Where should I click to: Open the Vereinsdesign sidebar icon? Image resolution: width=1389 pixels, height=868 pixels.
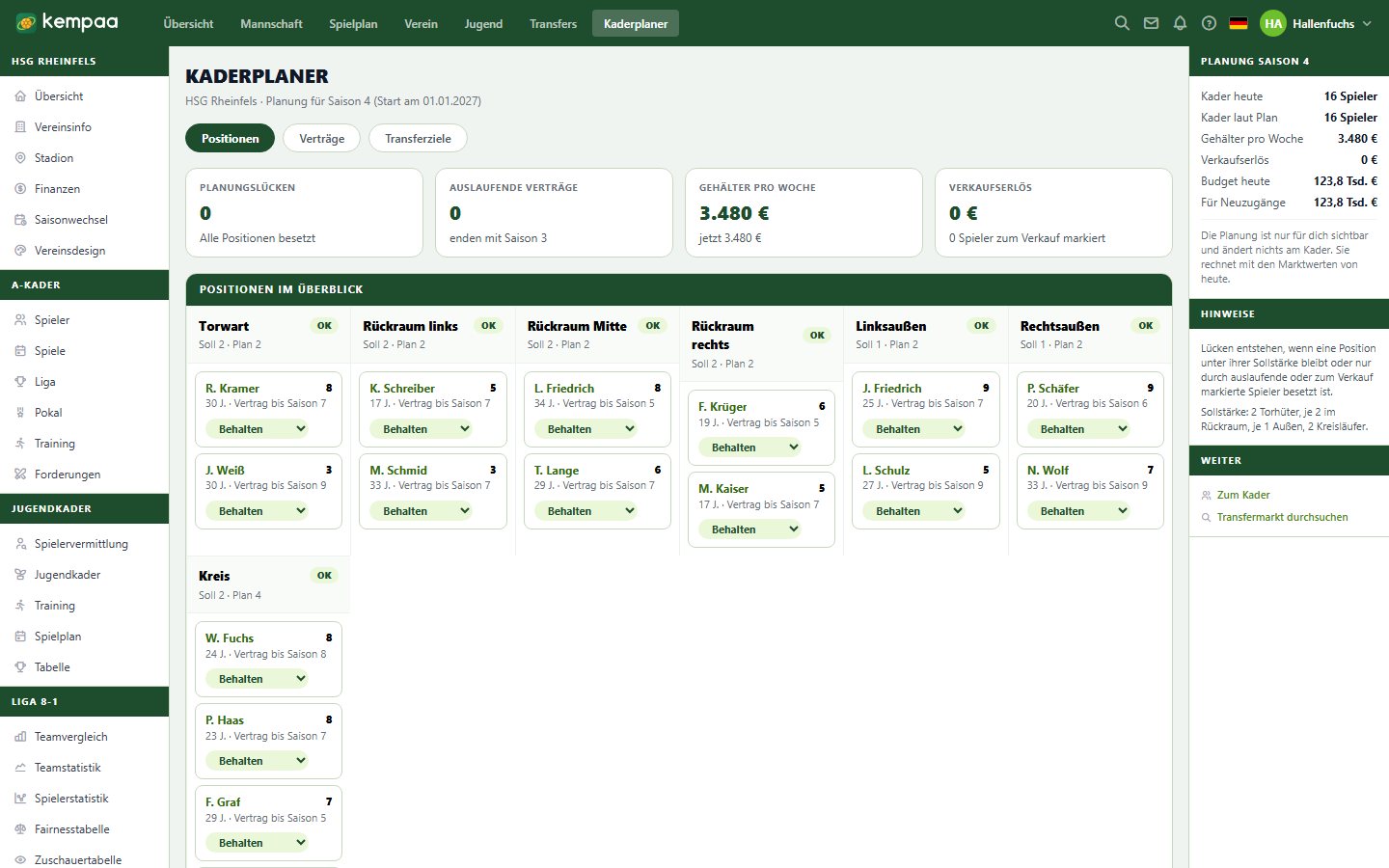point(20,251)
